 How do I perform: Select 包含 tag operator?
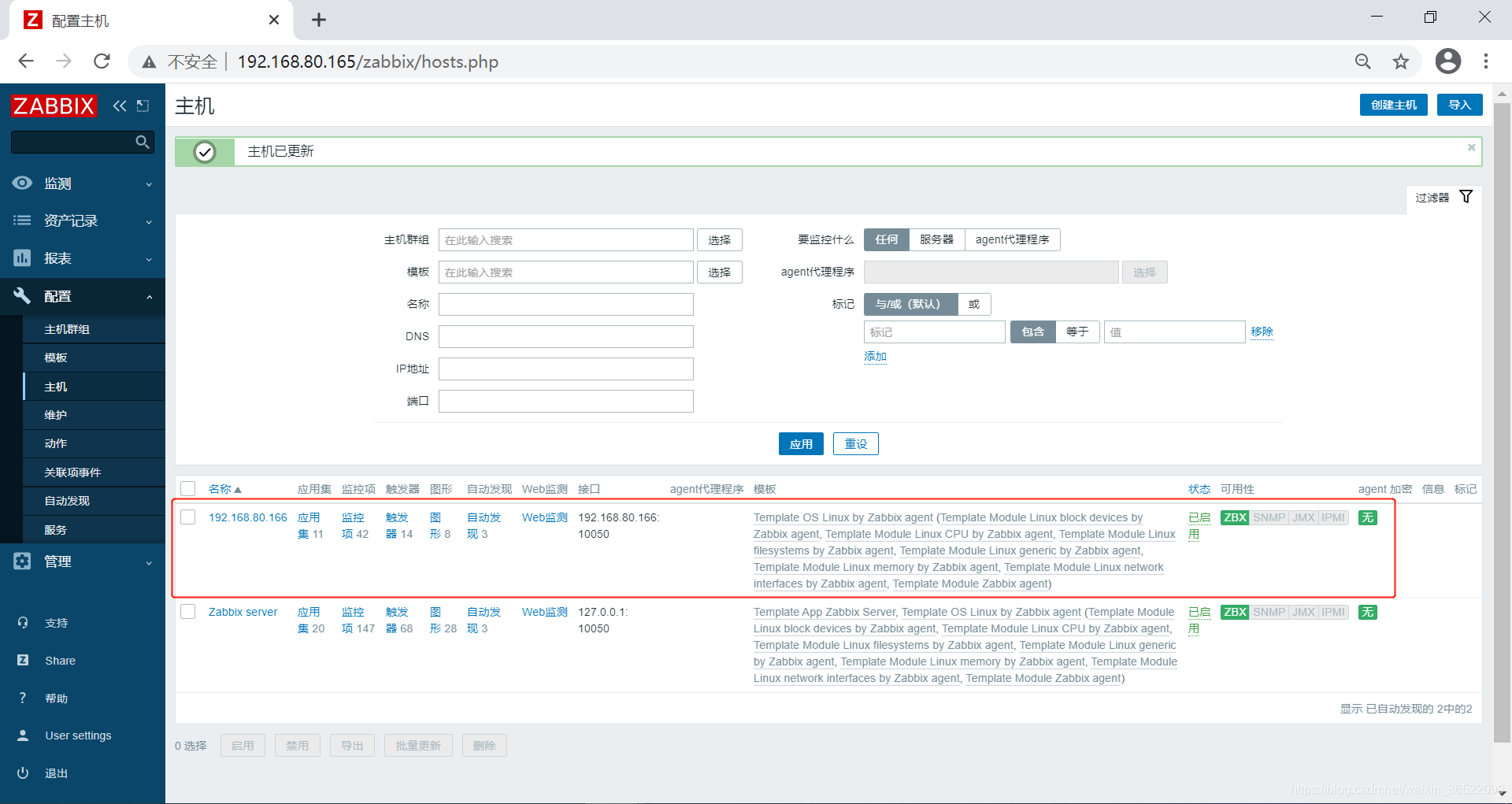1033,332
